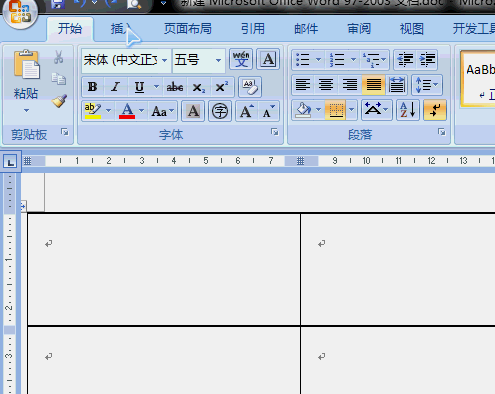This screenshot has height=394, width=495.
Task: Open the font size 五号 dropdown
Action: click(218, 60)
